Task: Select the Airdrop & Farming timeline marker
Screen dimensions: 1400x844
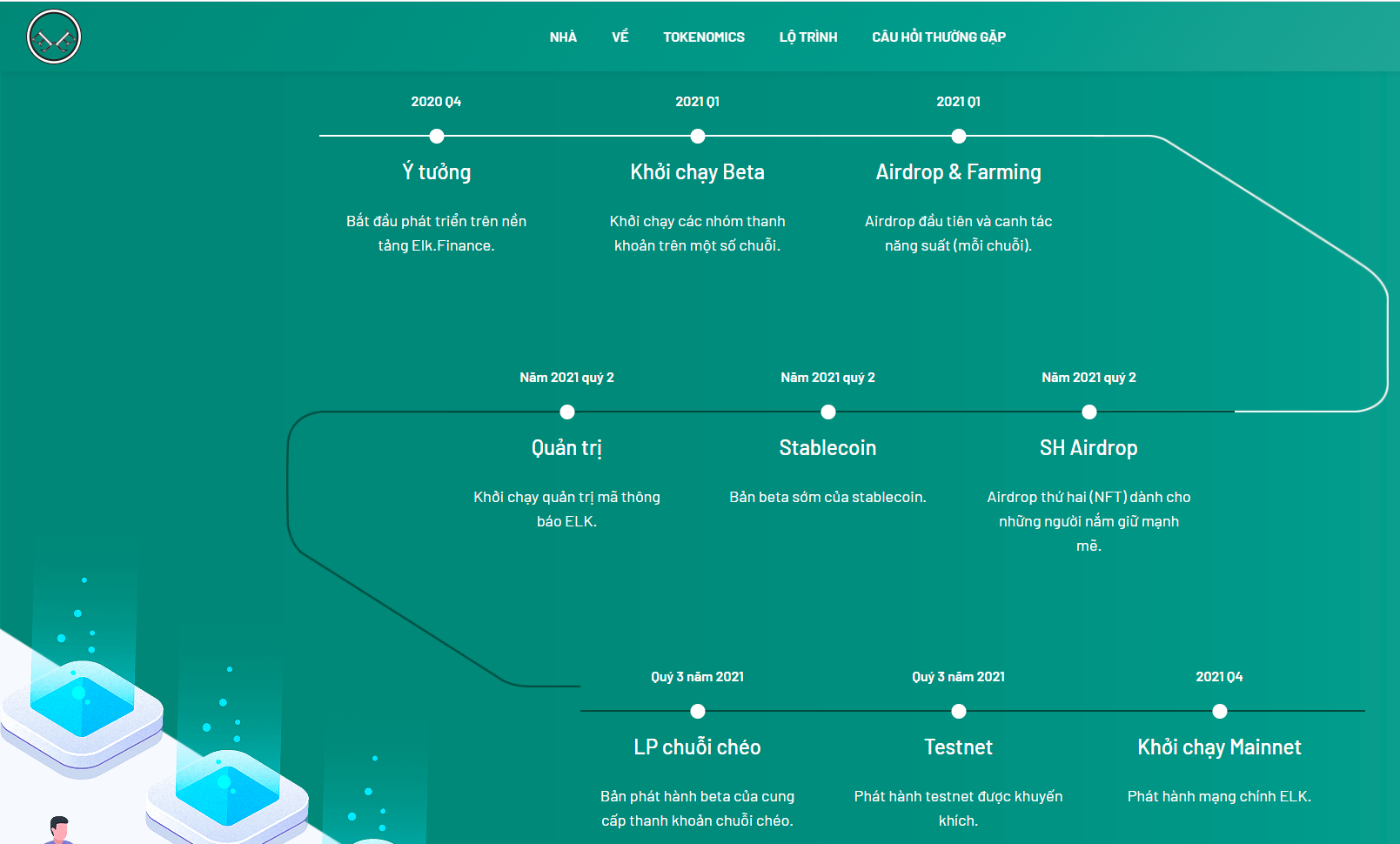Action: click(959, 137)
